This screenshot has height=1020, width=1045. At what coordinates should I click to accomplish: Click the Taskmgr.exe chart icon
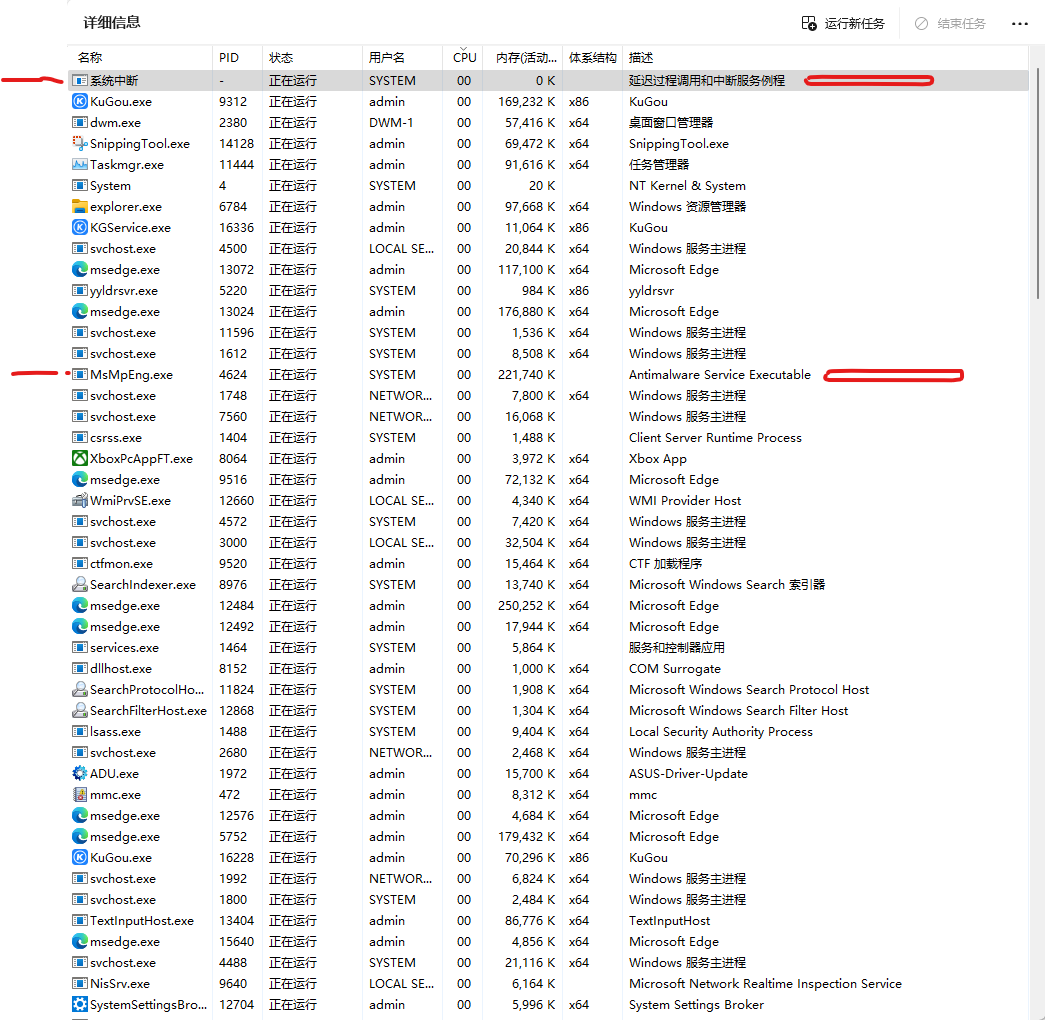coord(79,165)
